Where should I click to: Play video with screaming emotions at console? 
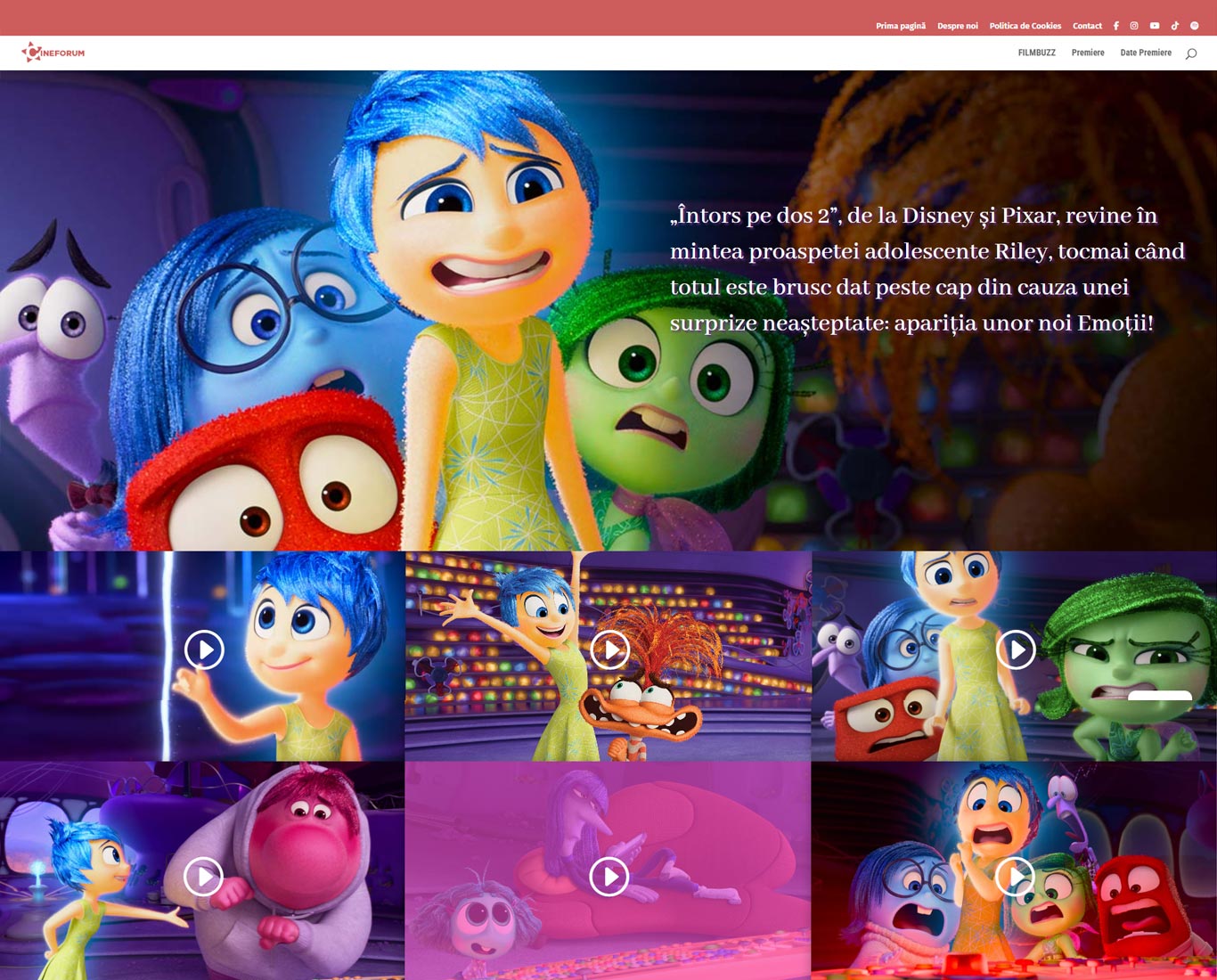(x=1015, y=877)
